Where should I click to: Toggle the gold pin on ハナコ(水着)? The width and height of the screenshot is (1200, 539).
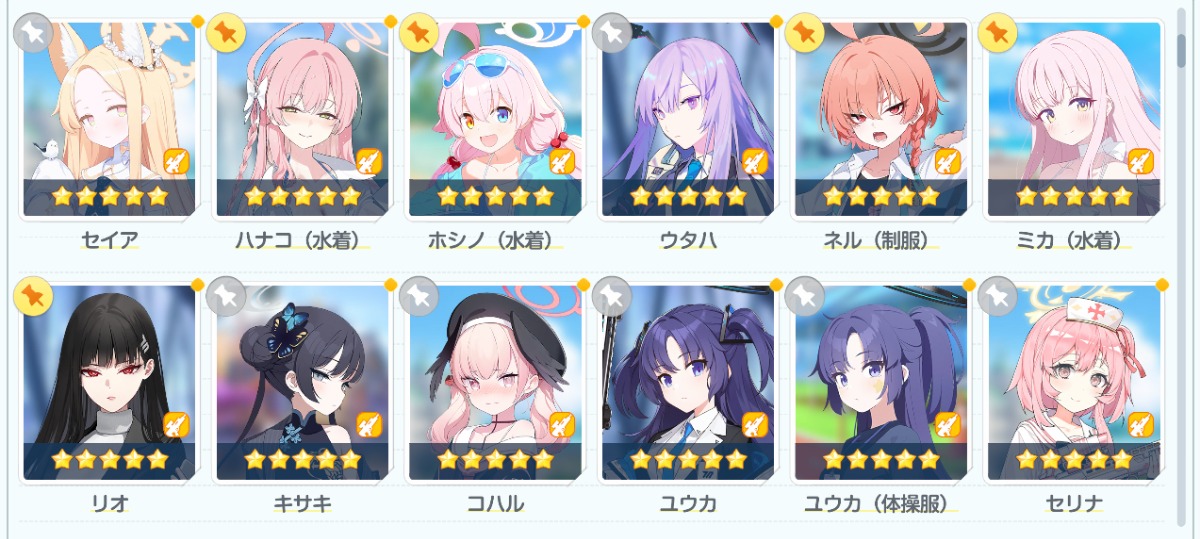[226, 33]
